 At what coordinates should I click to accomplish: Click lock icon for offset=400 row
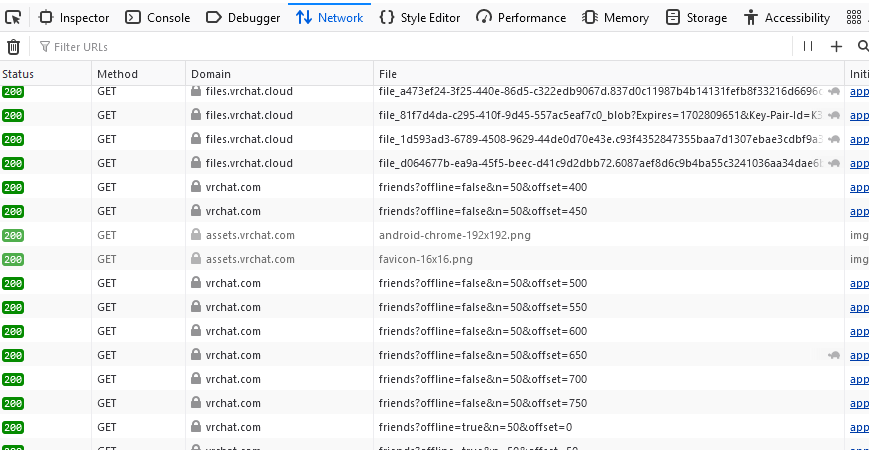coord(196,187)
